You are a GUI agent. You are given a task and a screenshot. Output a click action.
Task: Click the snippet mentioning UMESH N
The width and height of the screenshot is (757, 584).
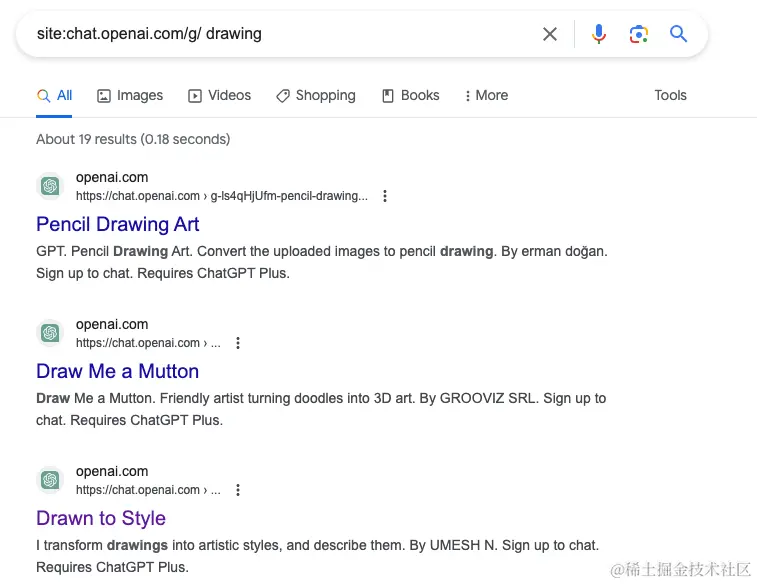317,556
